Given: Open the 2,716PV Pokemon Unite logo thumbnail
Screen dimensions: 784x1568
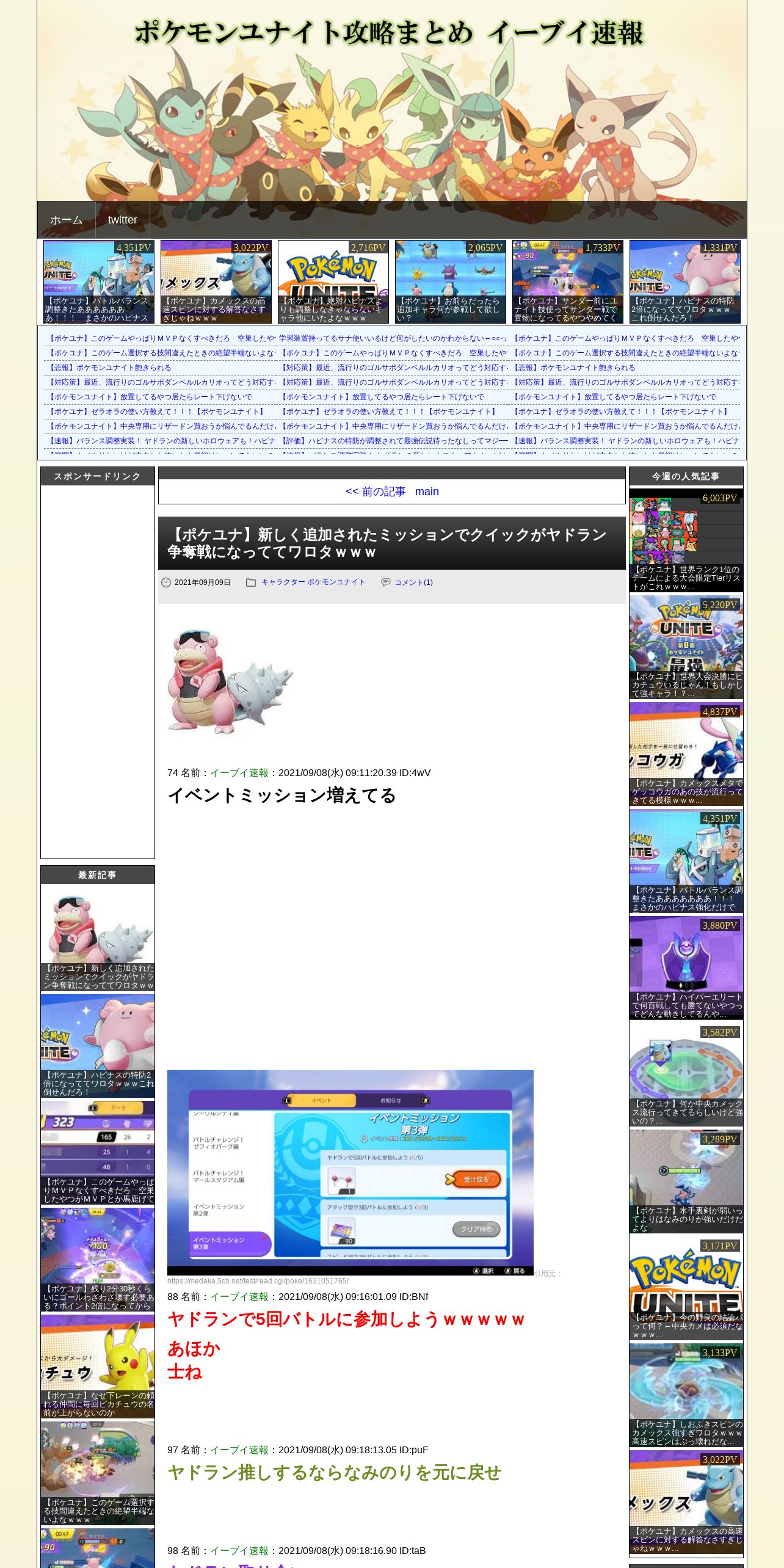Looking at the screenshot, I should point(333,281).
